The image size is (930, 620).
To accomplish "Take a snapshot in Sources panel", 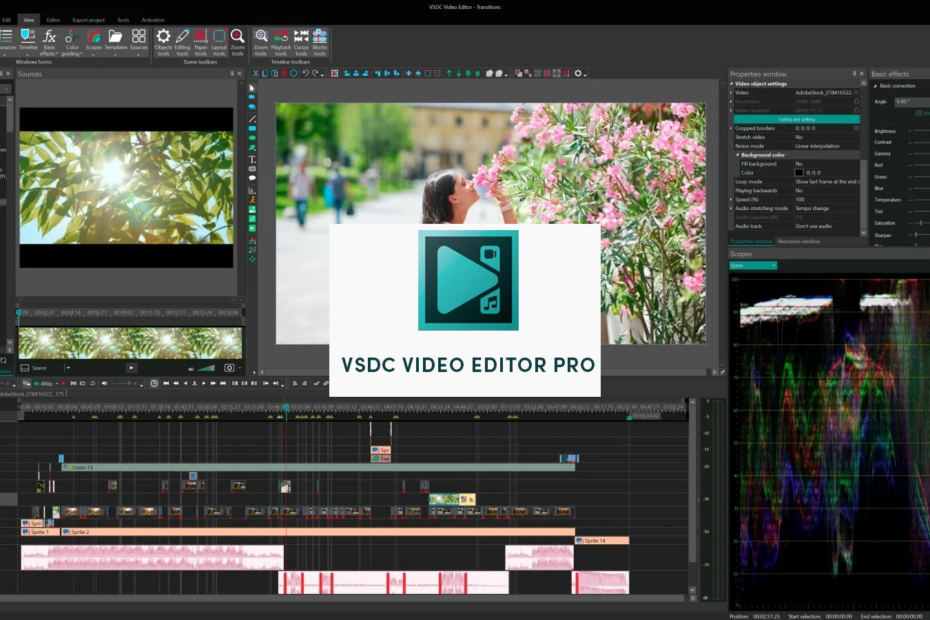I will click(x=229, y=368).
